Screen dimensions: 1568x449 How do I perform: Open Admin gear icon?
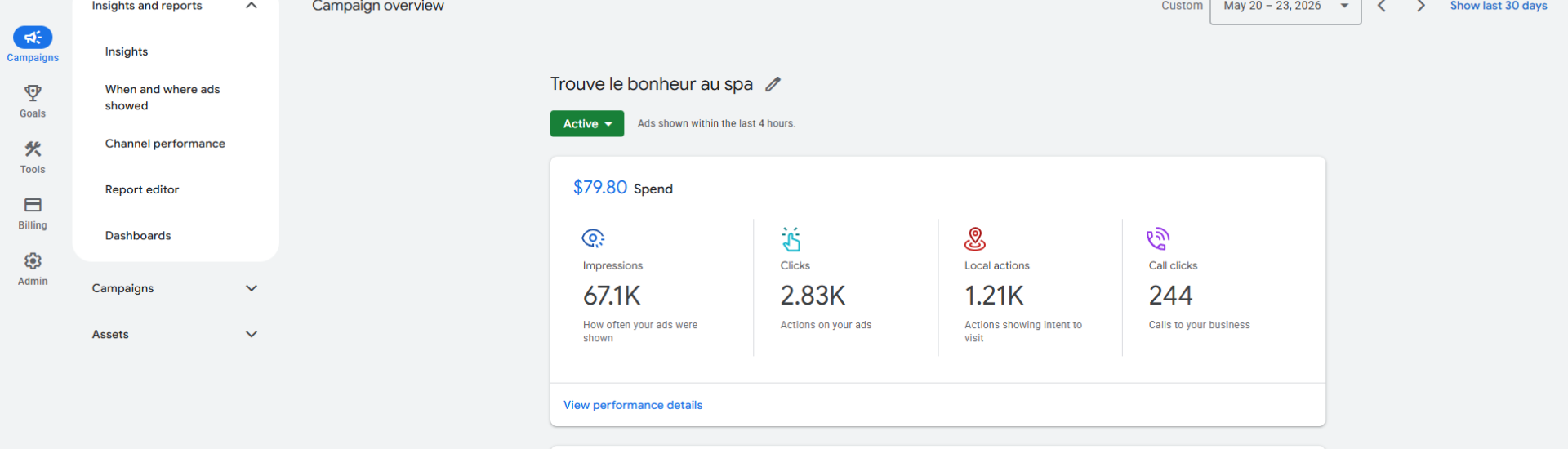(33, 261)
